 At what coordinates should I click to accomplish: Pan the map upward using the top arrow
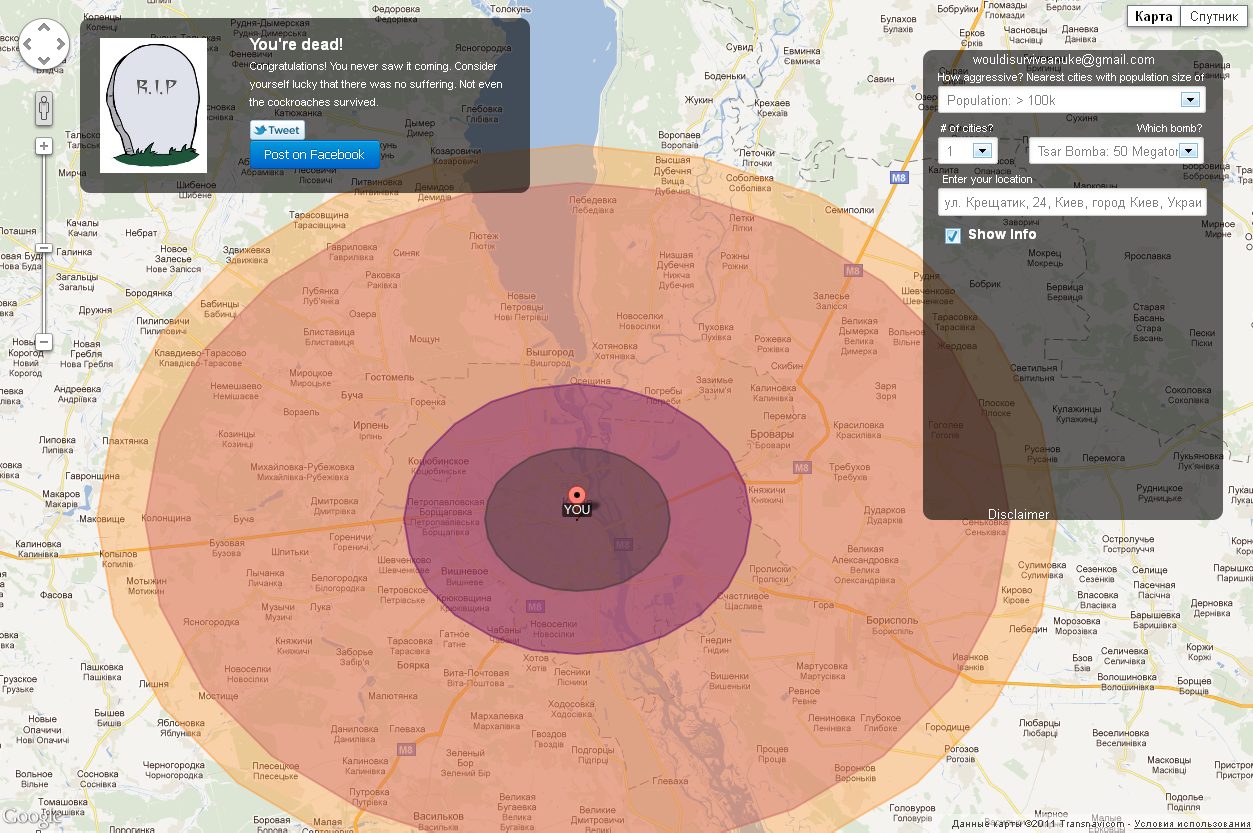pos(44,29)
